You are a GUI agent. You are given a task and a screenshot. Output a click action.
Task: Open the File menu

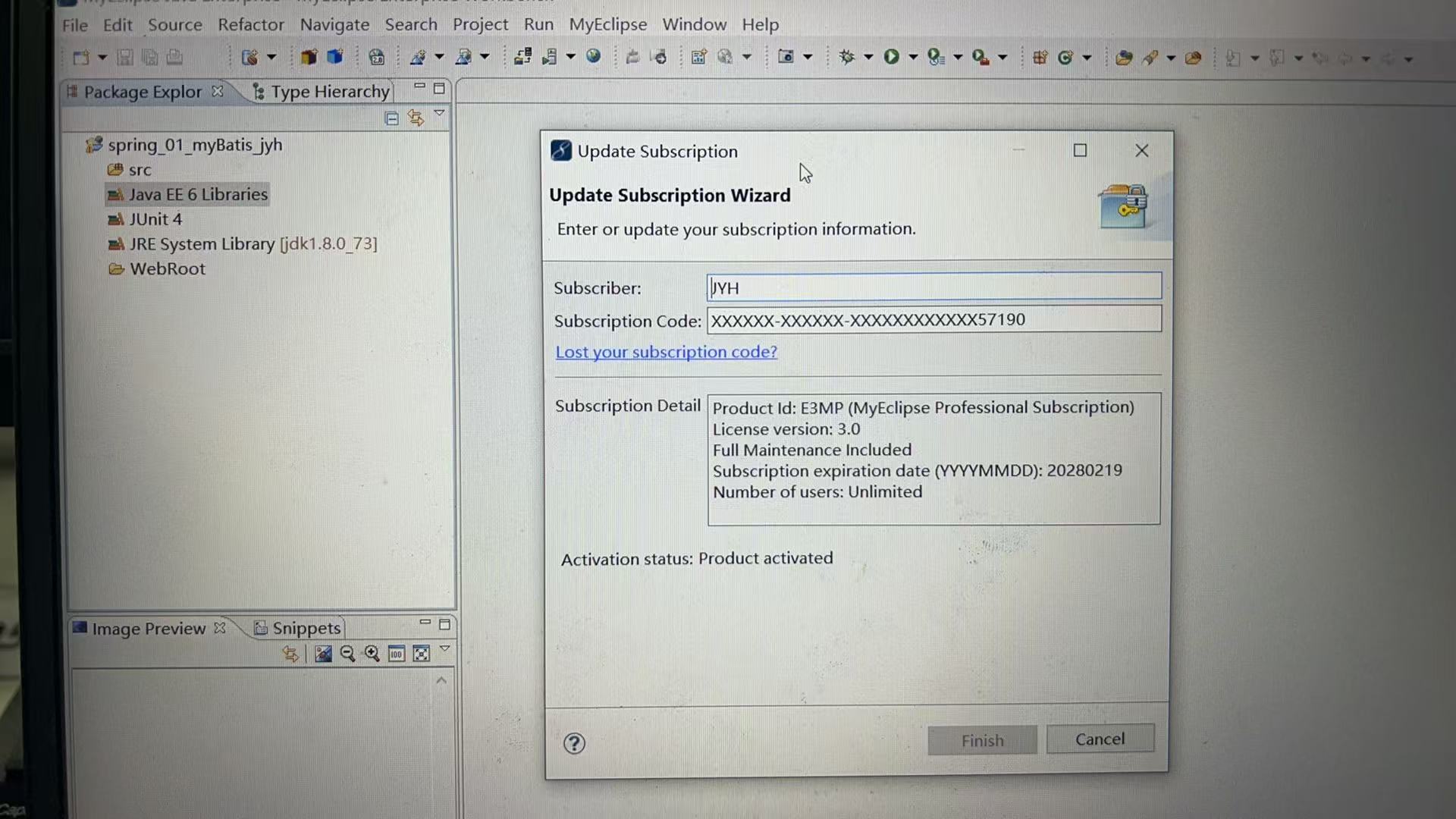(75, 25)
